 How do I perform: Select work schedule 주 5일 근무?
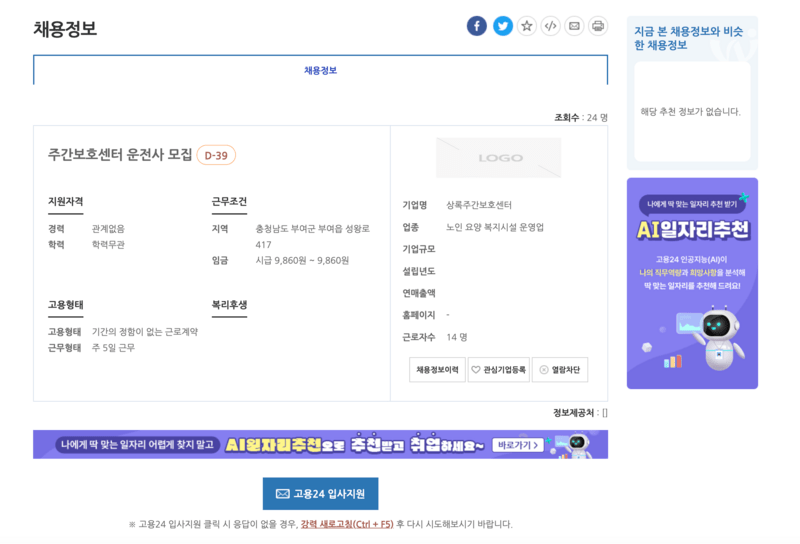pos(113,348)
